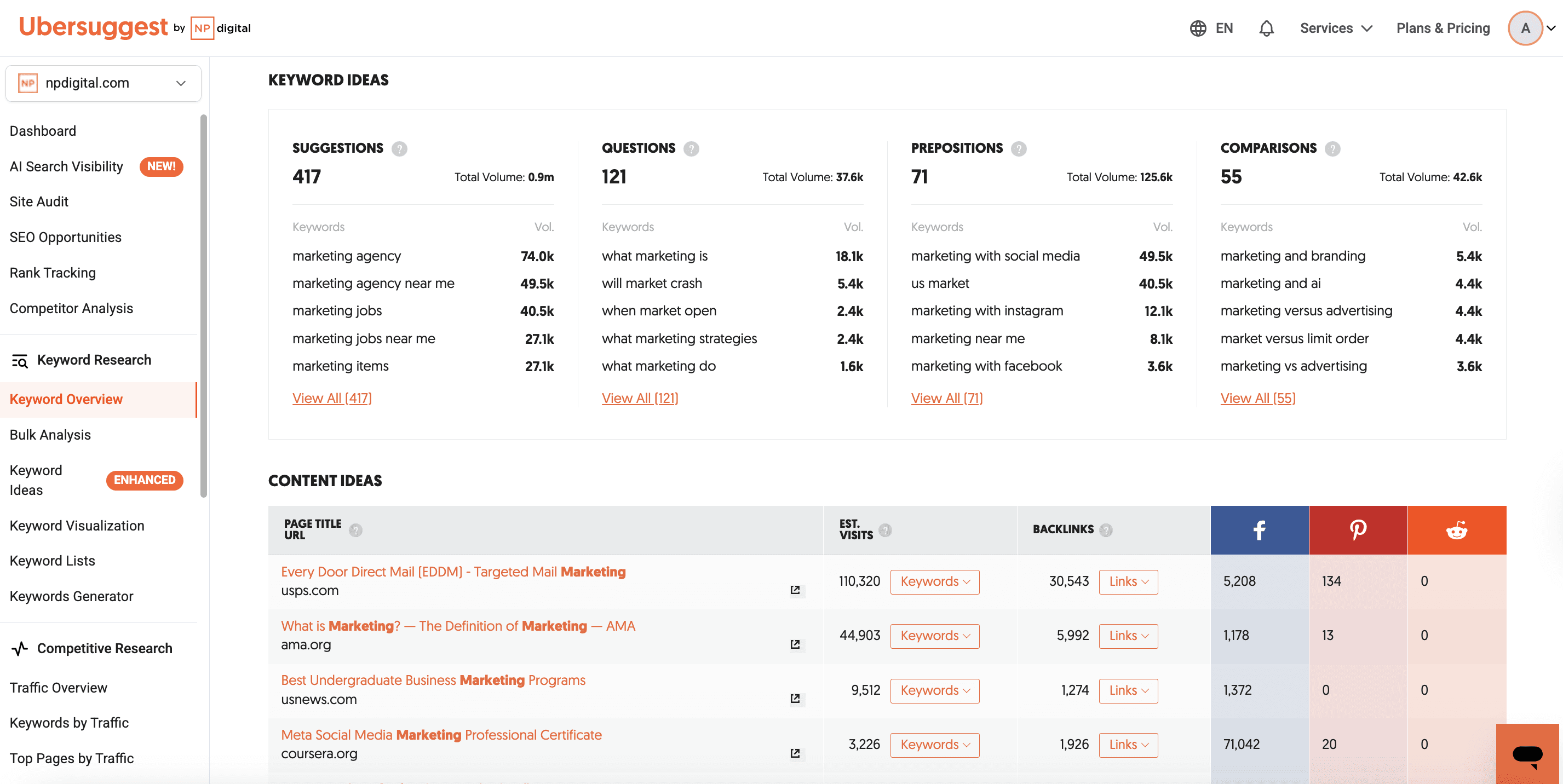Select Bulk Analysis in the sidebar
The image size is (1563, 784).
coord(50,435)
